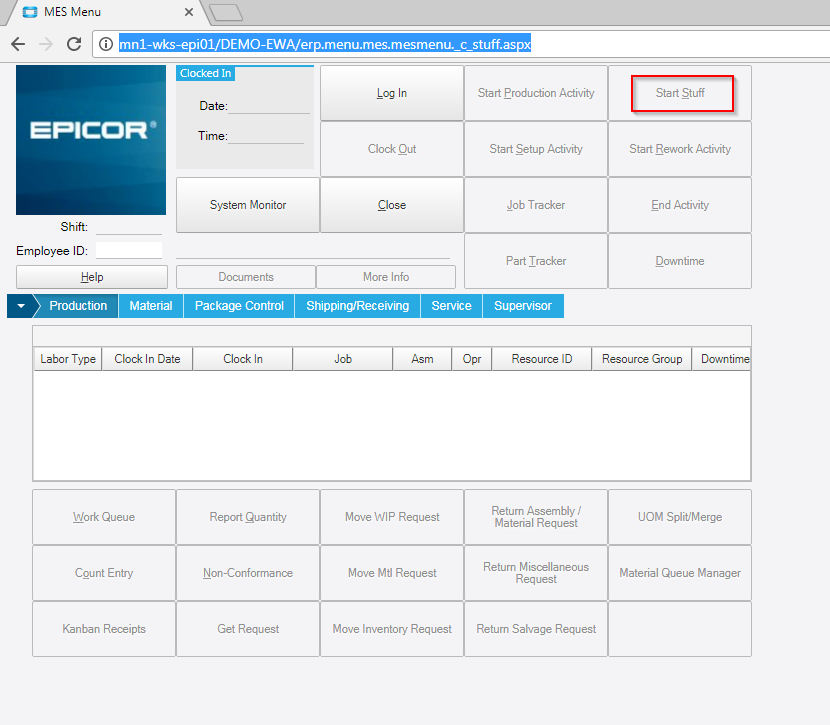Click the Epicor logo image
830x725 pixels.
(91, 140)
